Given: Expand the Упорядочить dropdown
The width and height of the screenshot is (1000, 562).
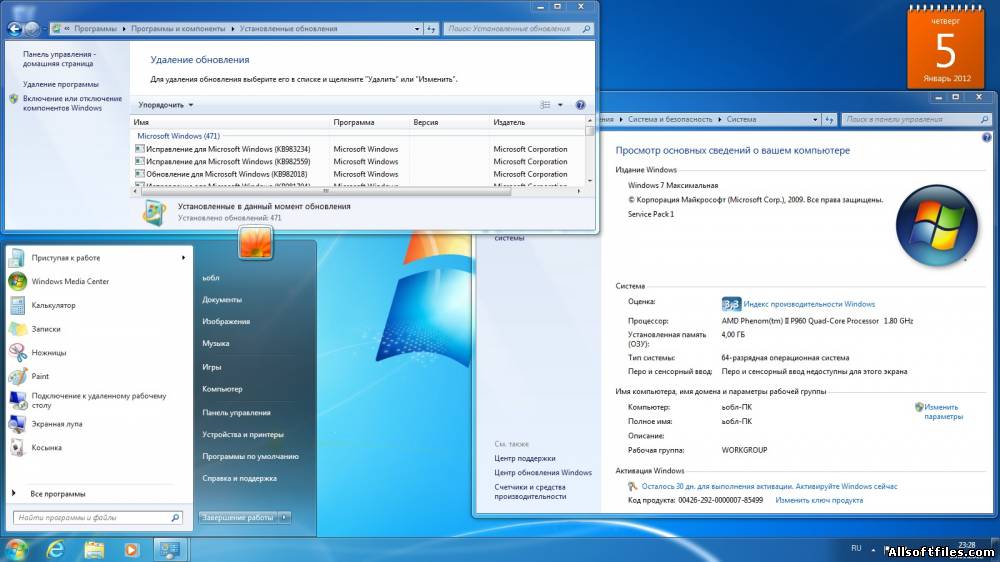Looking at the screenshot, I should tap(166, 104).
